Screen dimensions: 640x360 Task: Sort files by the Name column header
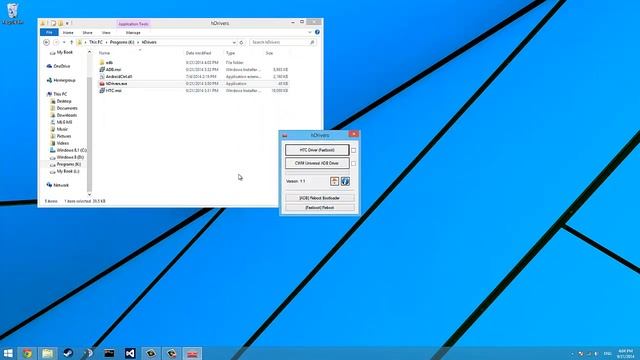click(104, 53)
